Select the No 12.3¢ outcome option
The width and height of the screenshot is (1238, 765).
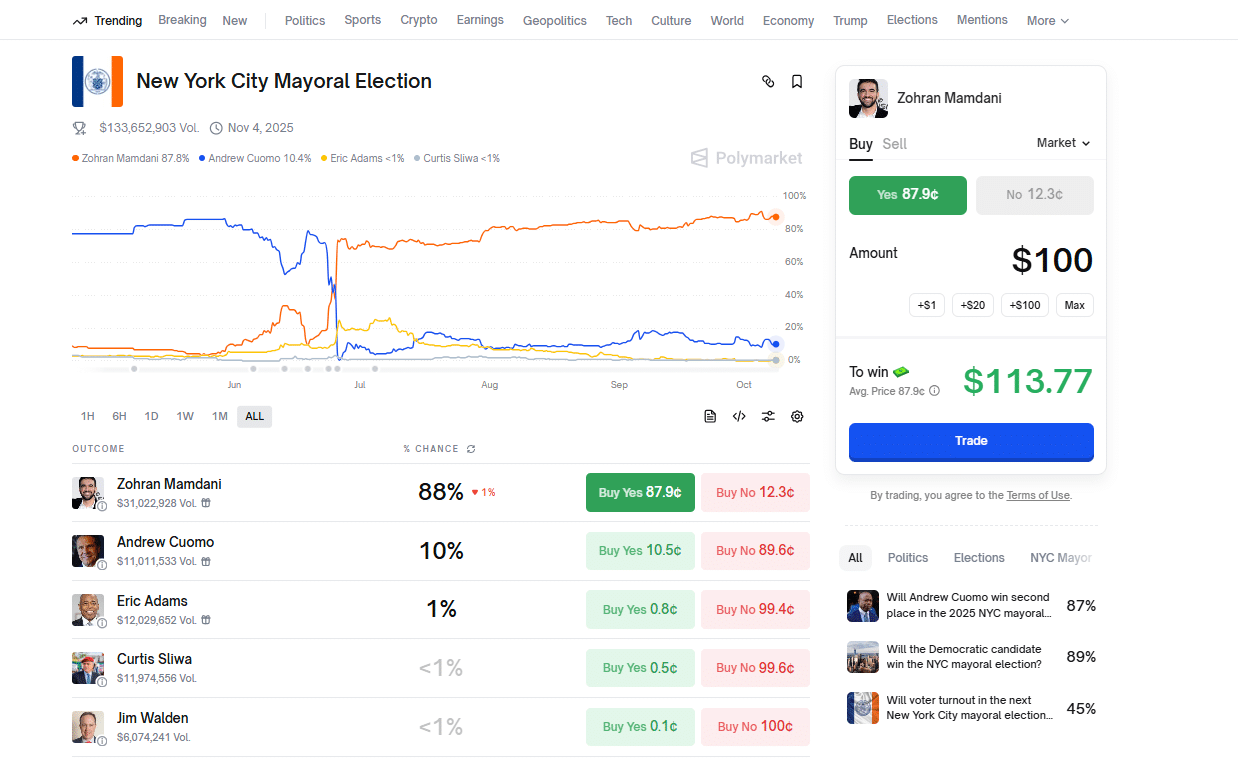point(1034,195)
